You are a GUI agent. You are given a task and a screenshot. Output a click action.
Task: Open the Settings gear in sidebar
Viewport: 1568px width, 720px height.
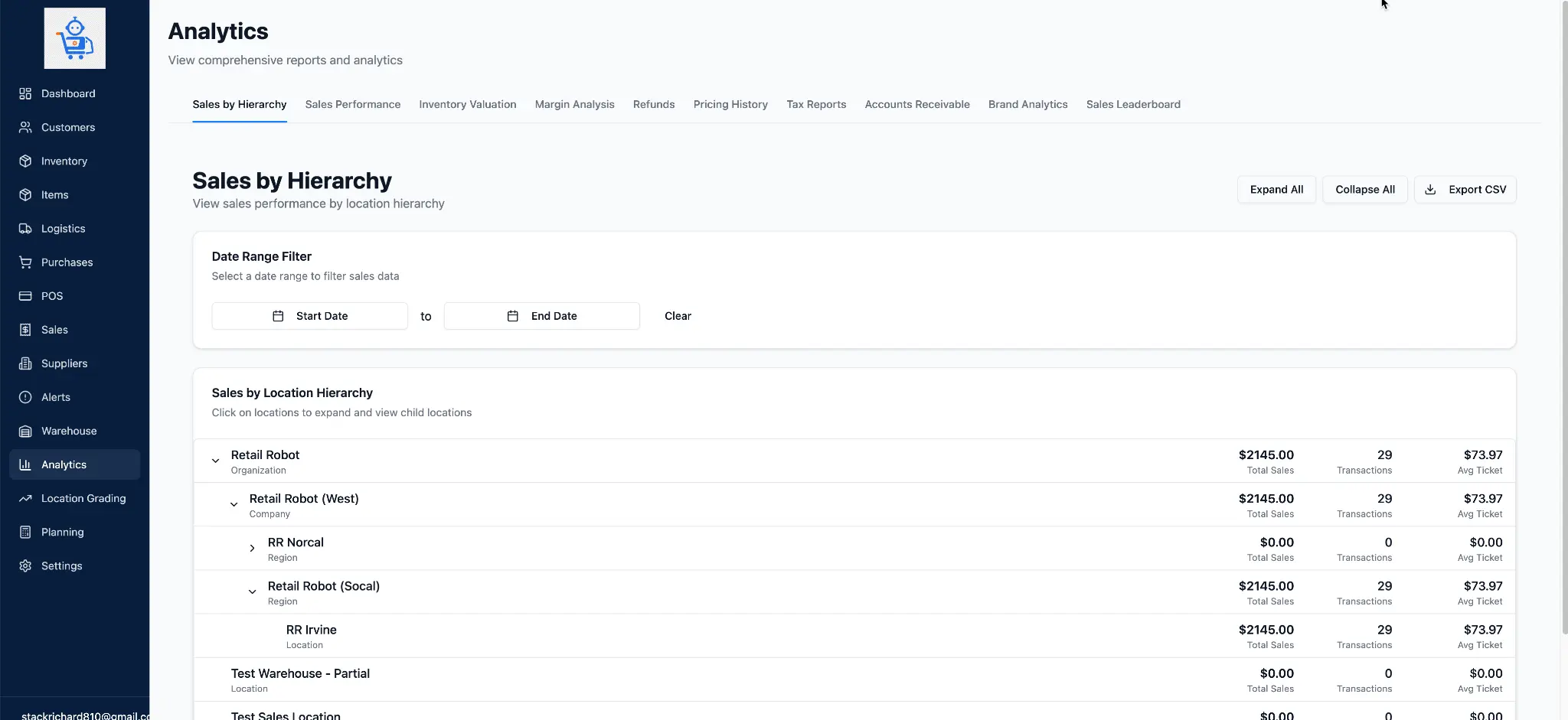point(25,565)
